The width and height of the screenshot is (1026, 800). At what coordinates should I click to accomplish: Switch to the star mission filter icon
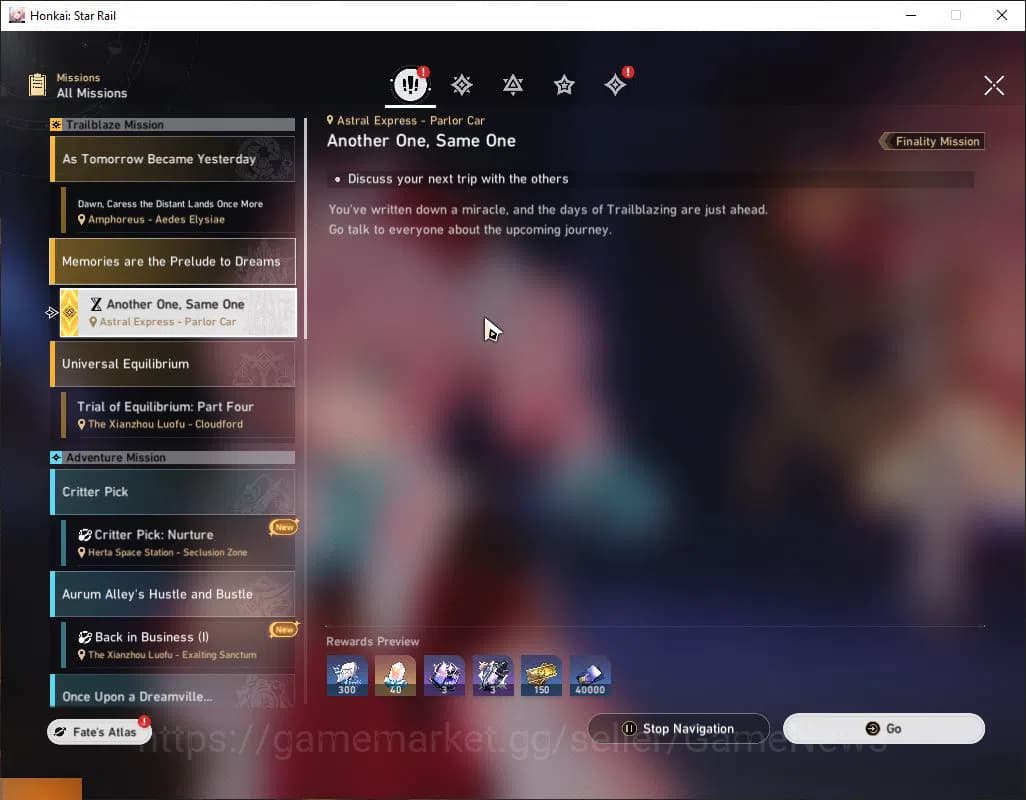pyautogui.click(x=564, y=84)
